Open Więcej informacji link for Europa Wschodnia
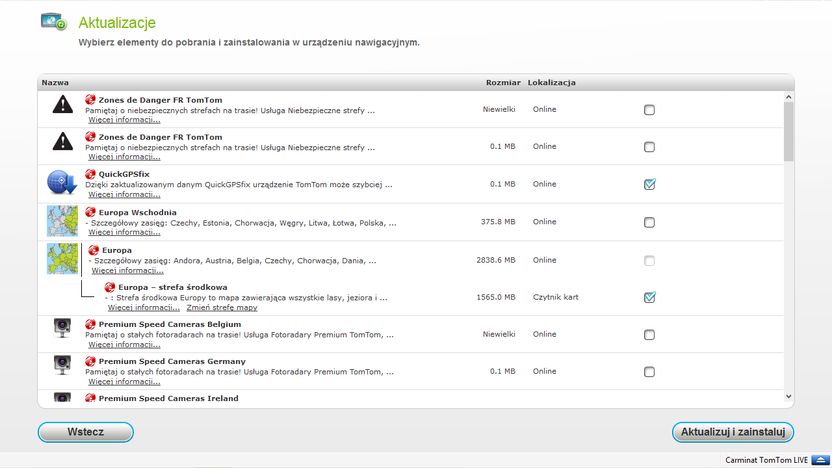Screen dimensions: 832x468 click(124, 232)
